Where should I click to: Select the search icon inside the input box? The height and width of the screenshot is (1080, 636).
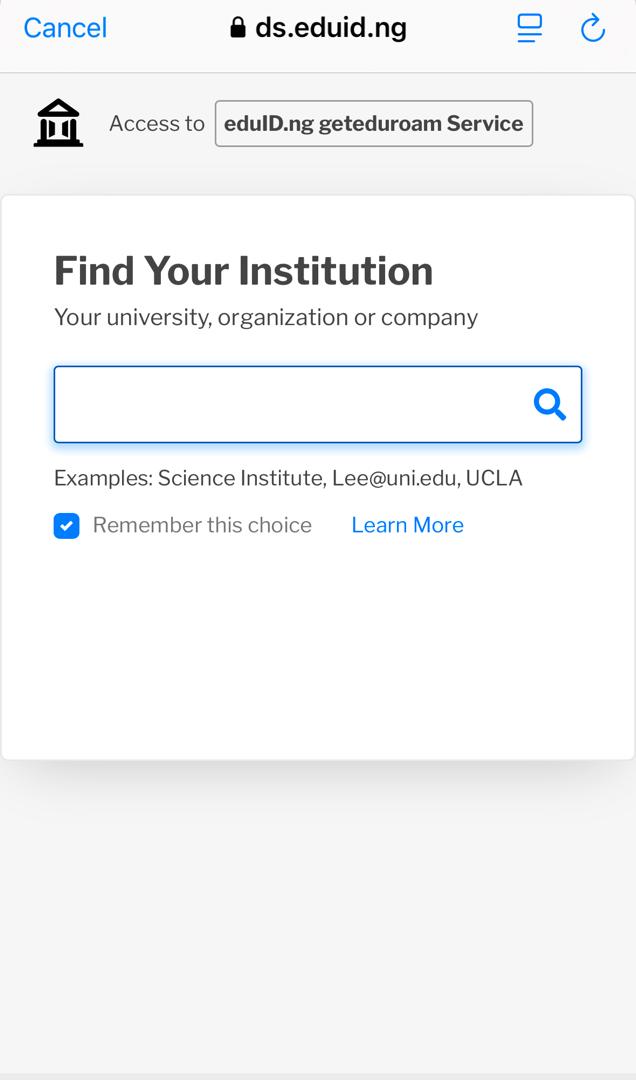[549, 404]
